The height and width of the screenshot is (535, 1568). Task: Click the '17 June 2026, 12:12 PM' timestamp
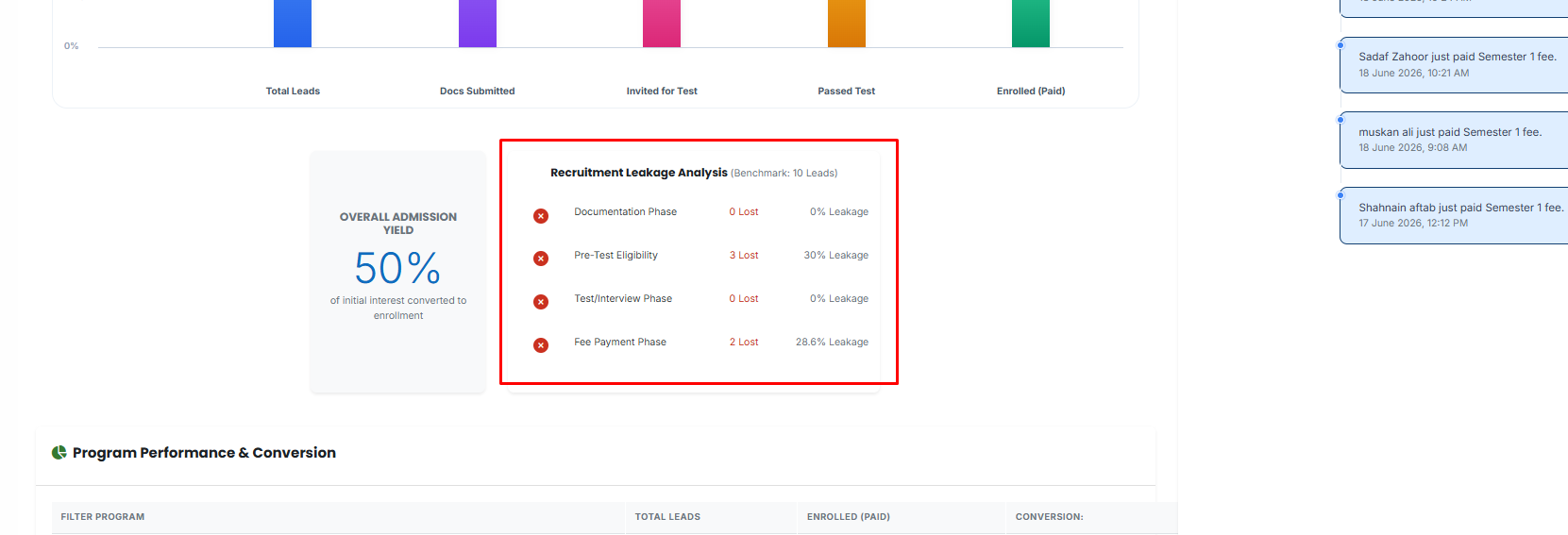coord(1413,223)
